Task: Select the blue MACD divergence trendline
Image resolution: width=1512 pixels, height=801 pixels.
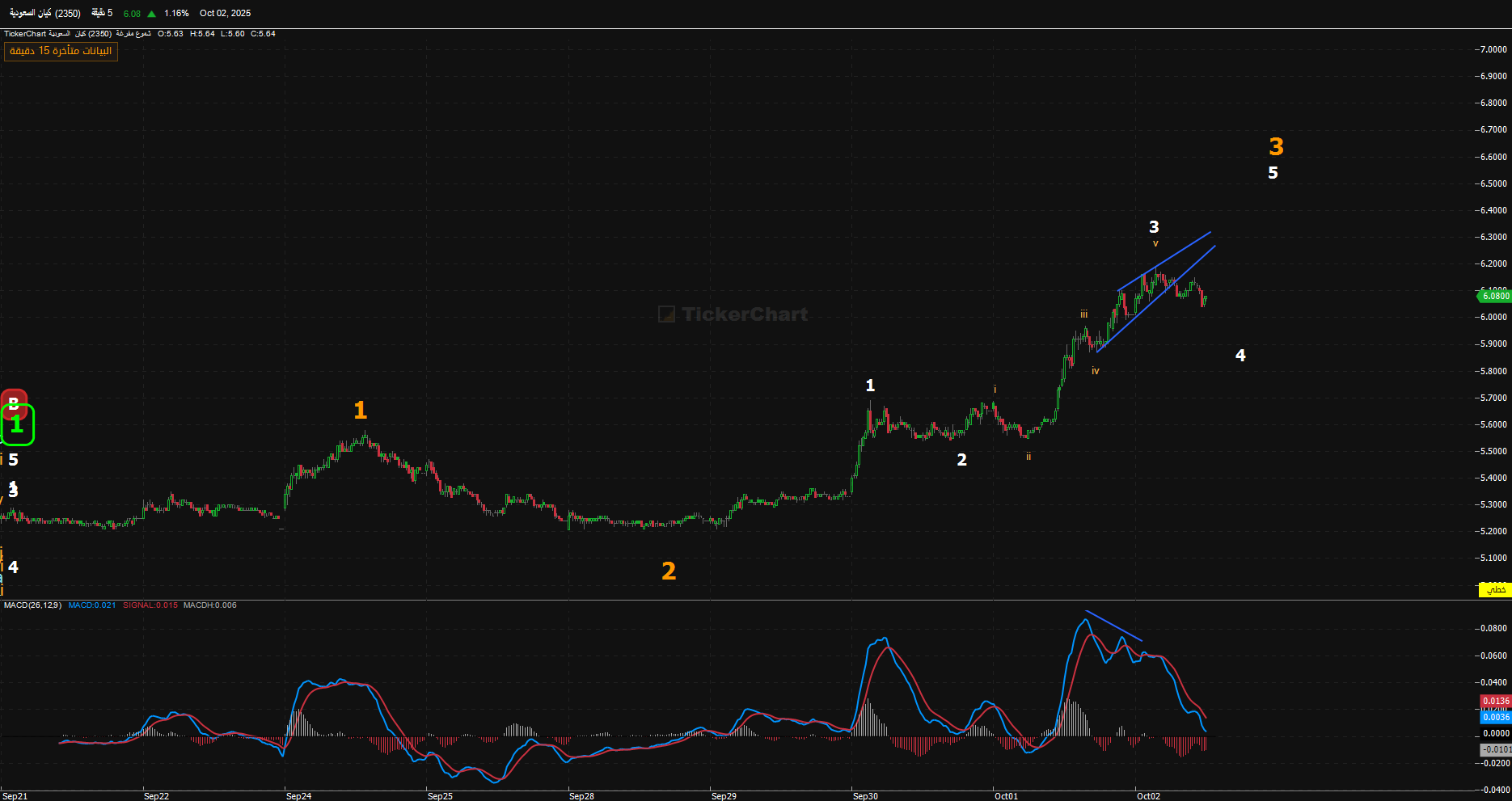Action: (x=1113, y=626)
